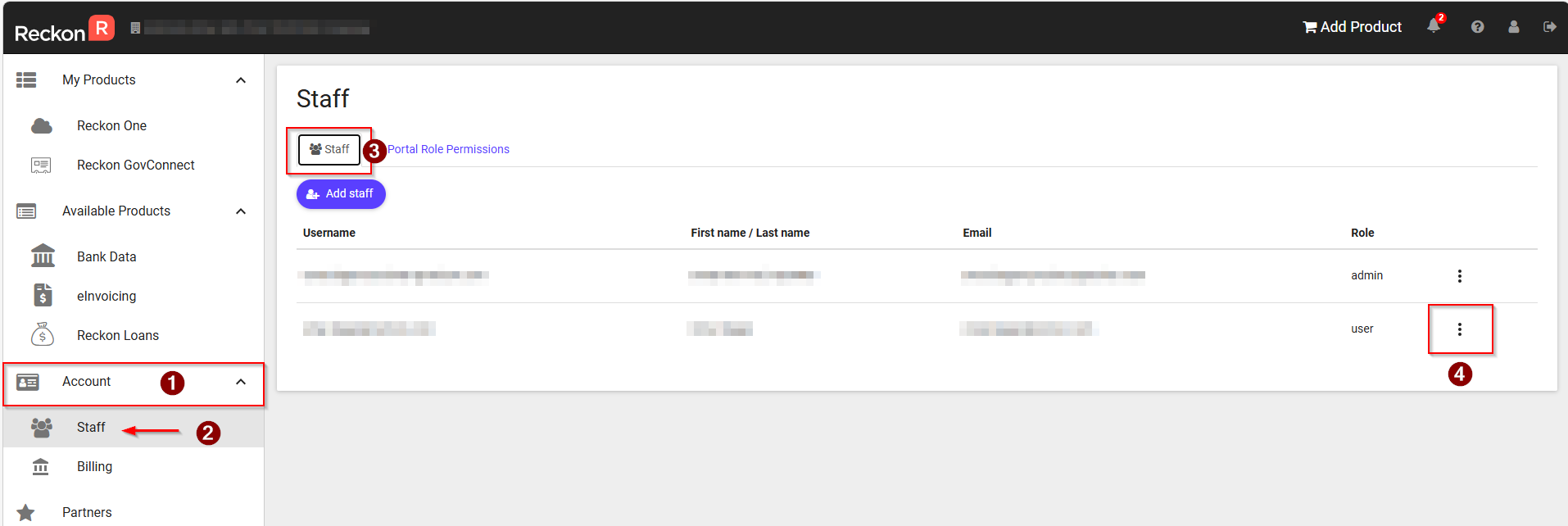This screenshot has height=526, width=1568.
Task: Click the Reckon GovConnect icon
Action: click(x=41, y=165)
